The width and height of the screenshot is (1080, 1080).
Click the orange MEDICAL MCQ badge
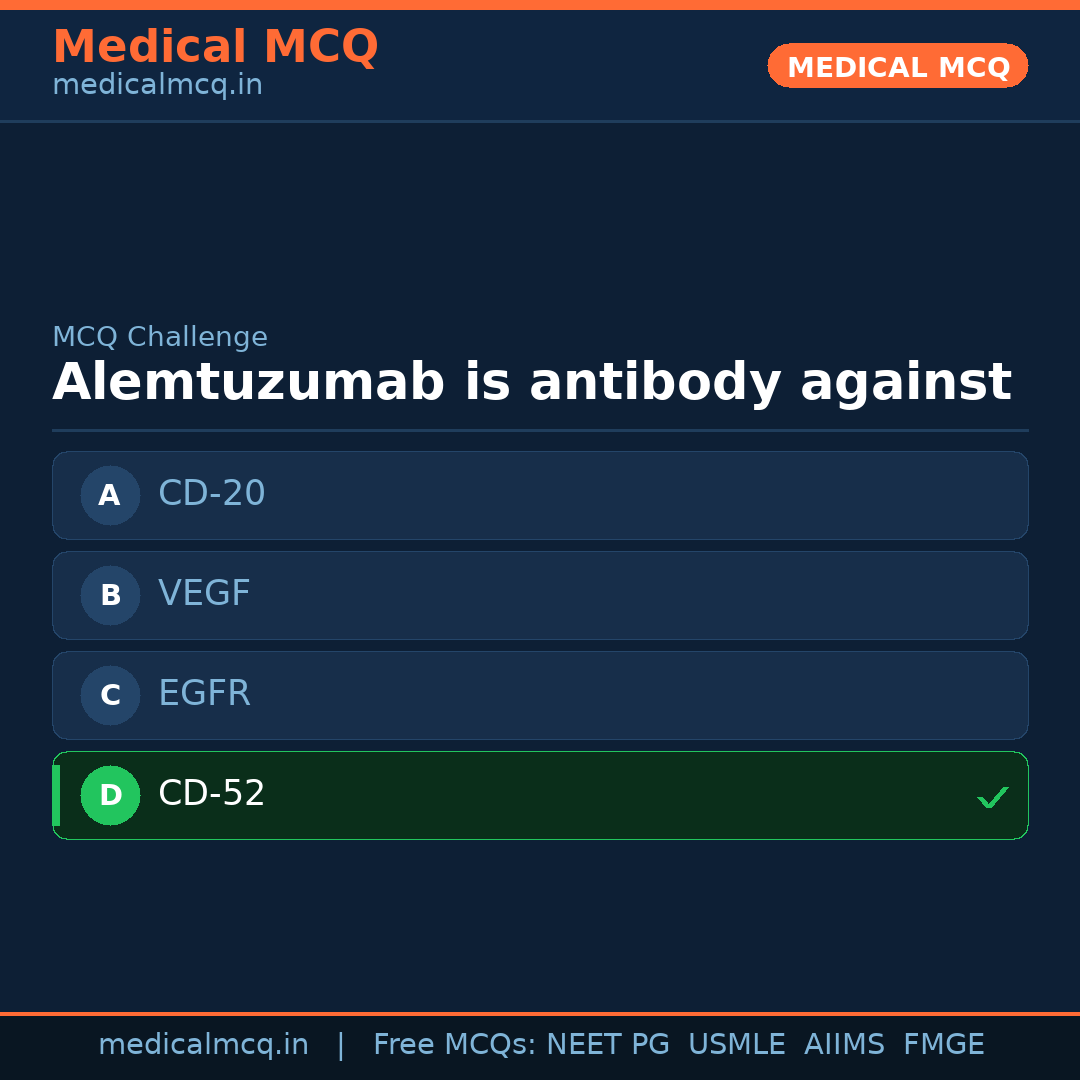[898, 67]
